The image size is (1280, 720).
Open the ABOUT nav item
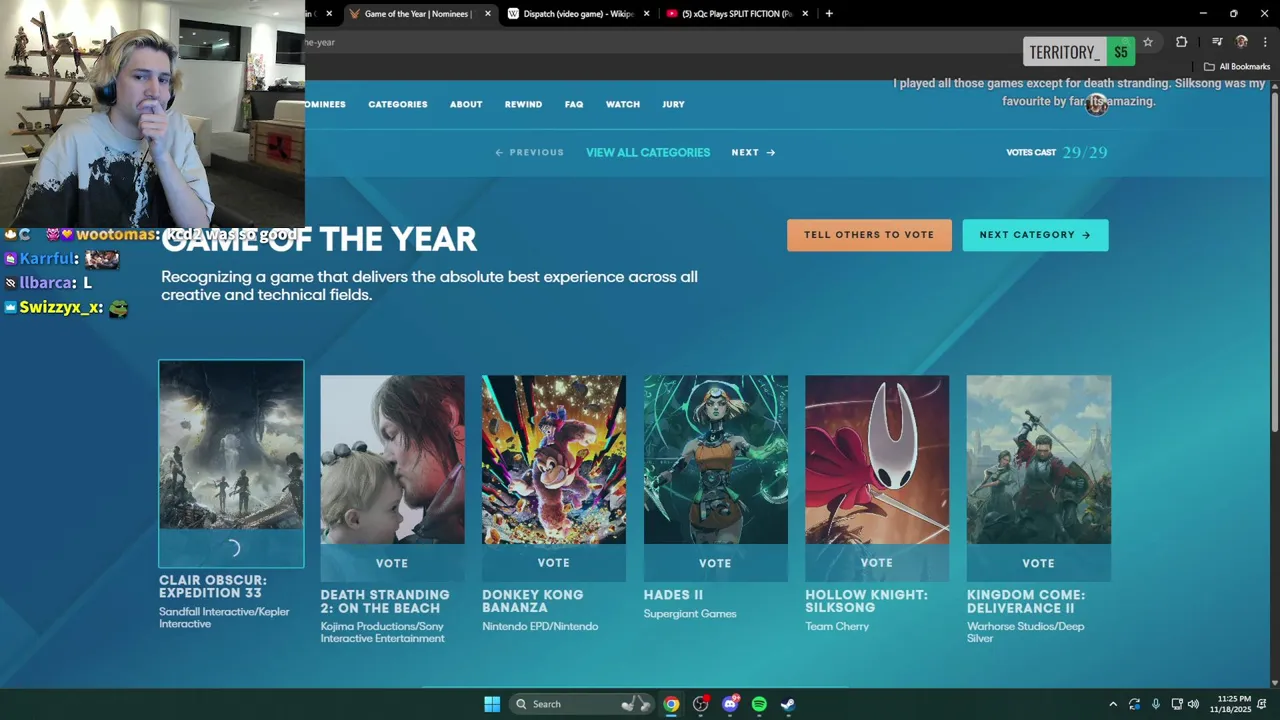pos(466,104)
